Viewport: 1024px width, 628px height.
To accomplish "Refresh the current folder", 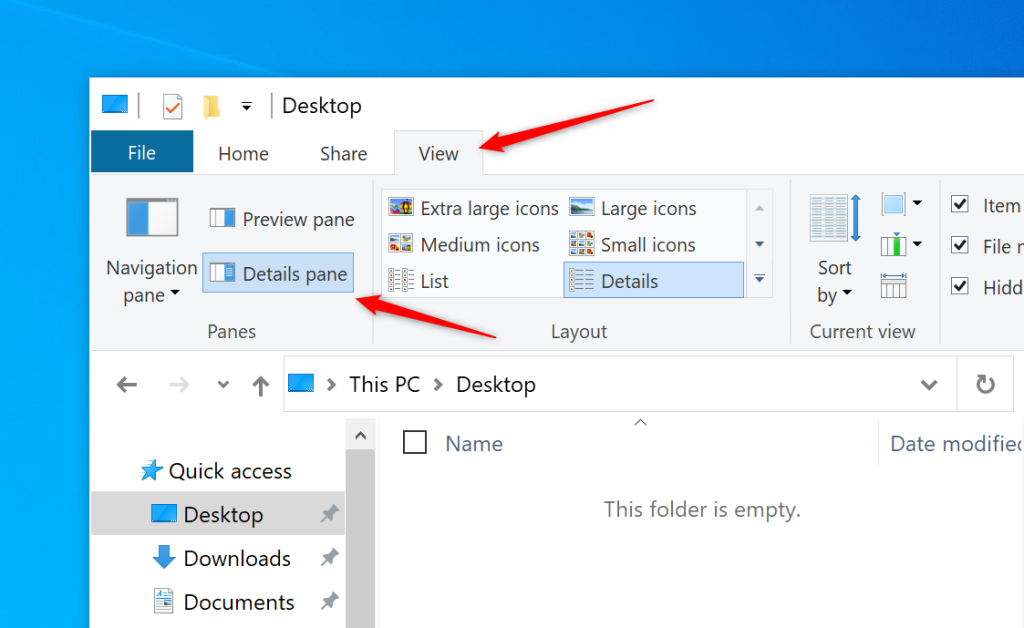I will tap(985, 385).
